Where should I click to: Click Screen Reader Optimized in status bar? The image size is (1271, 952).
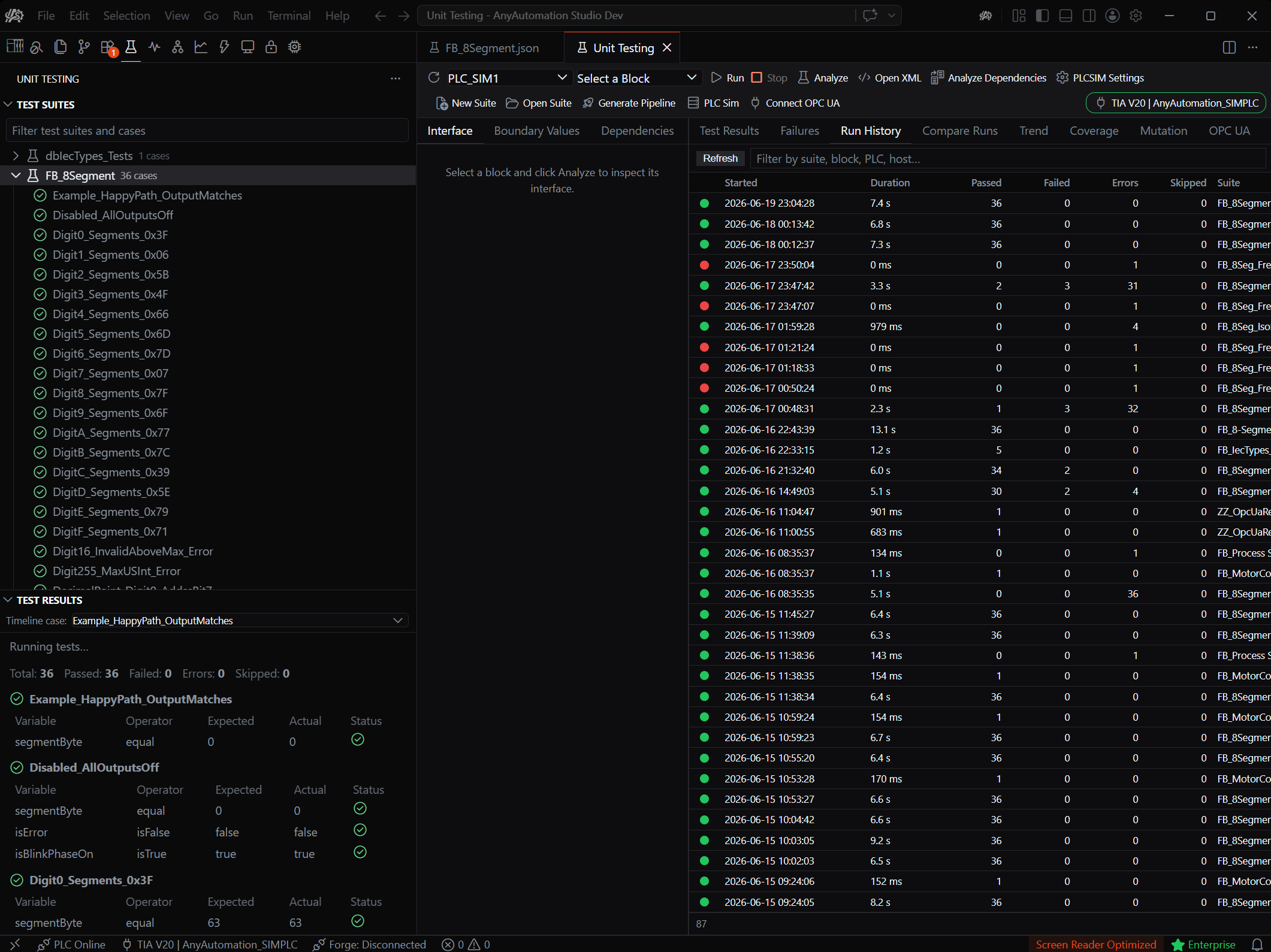(1096, 944)
